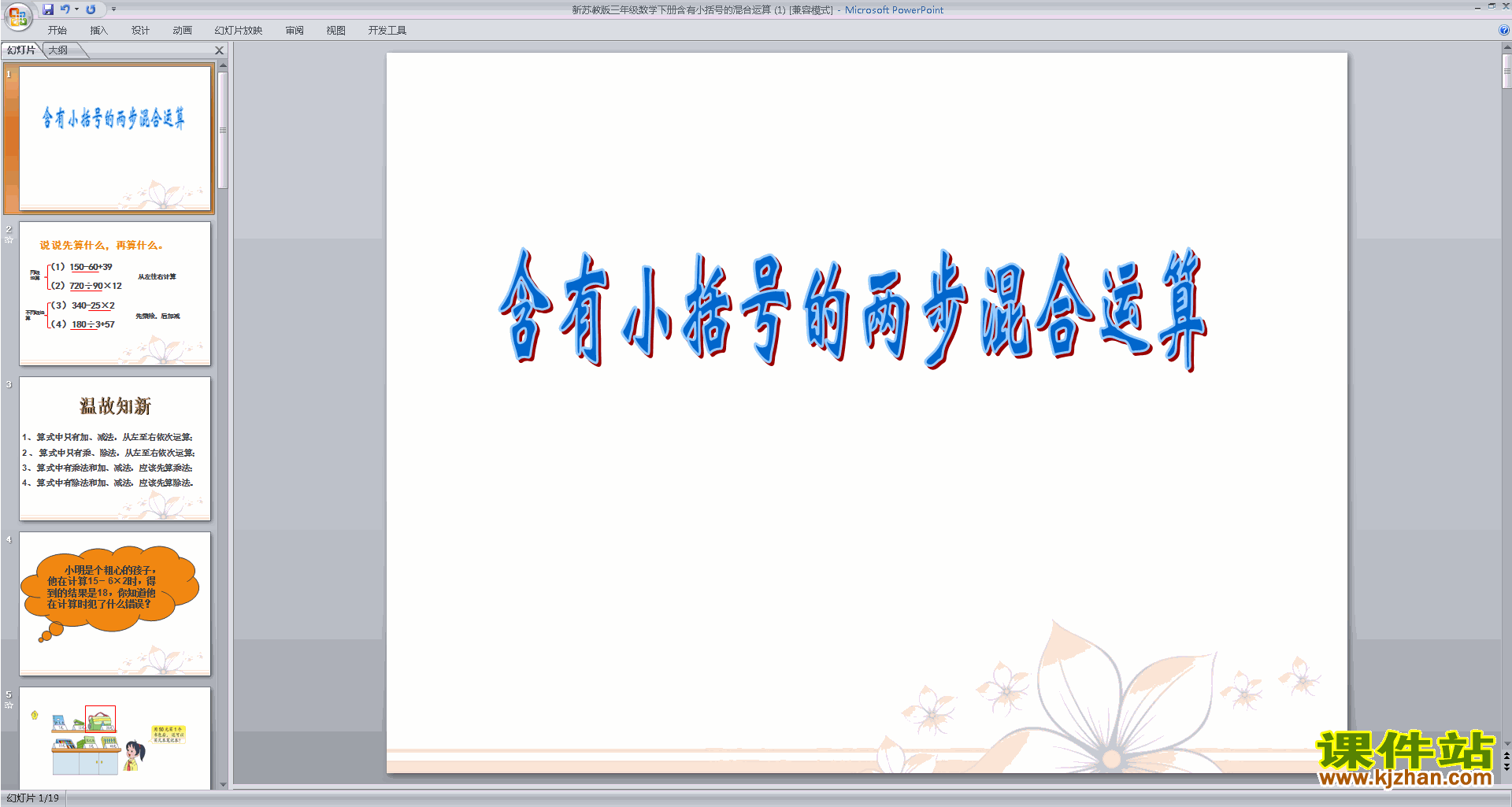
Task: Close the PowerPoint window
Action: tap(1506, 6)
